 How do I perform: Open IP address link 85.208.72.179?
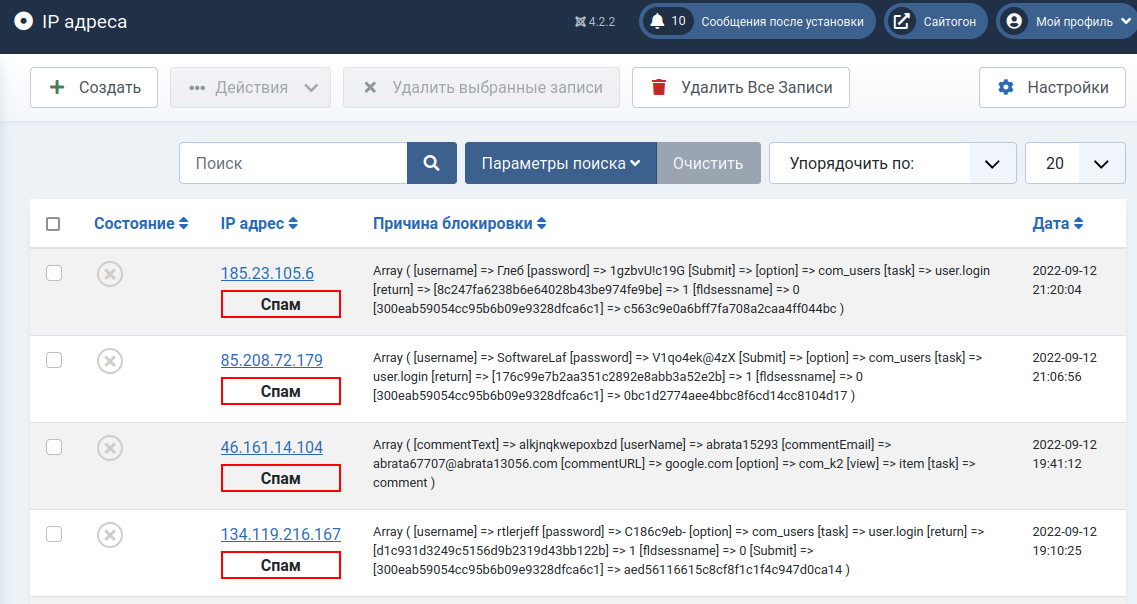click(x=271, y=360)
